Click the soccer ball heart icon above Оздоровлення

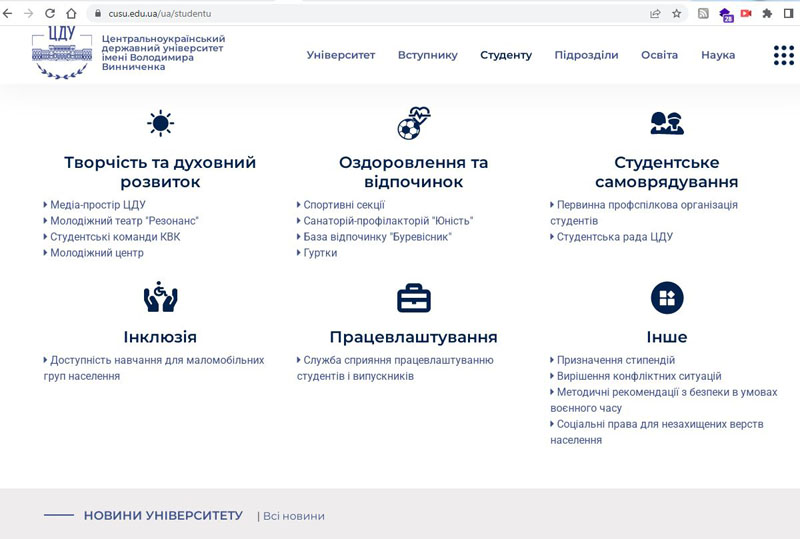412,124
